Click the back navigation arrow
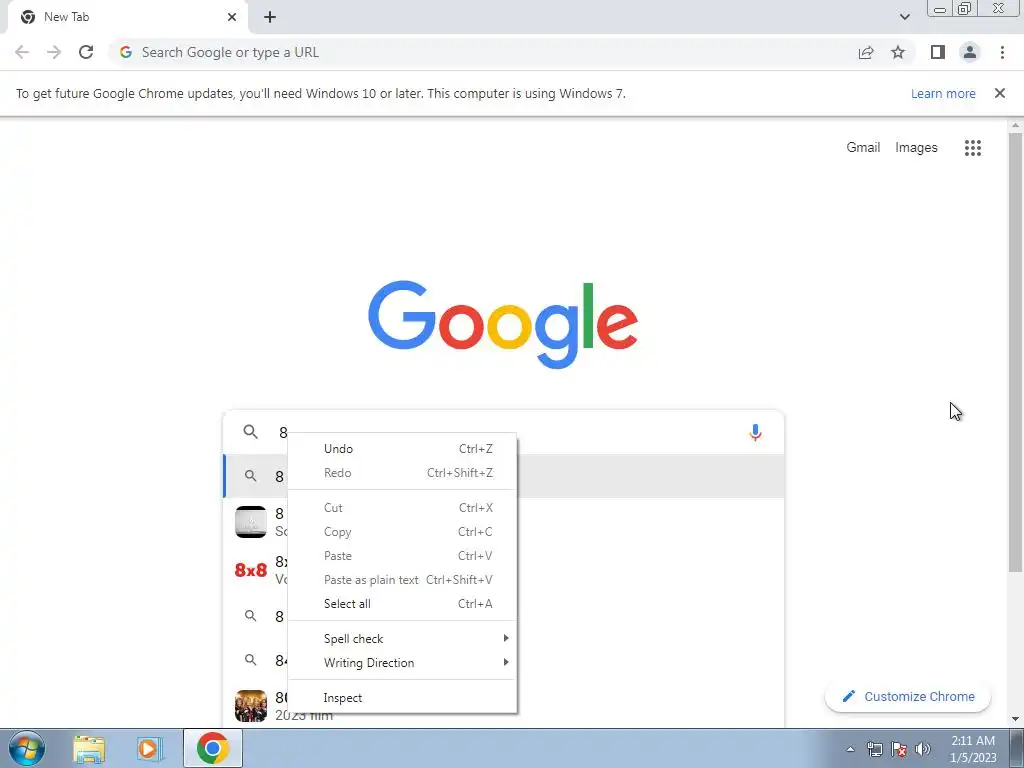This screenshot has height=768, width=1024. pos(22,52)
